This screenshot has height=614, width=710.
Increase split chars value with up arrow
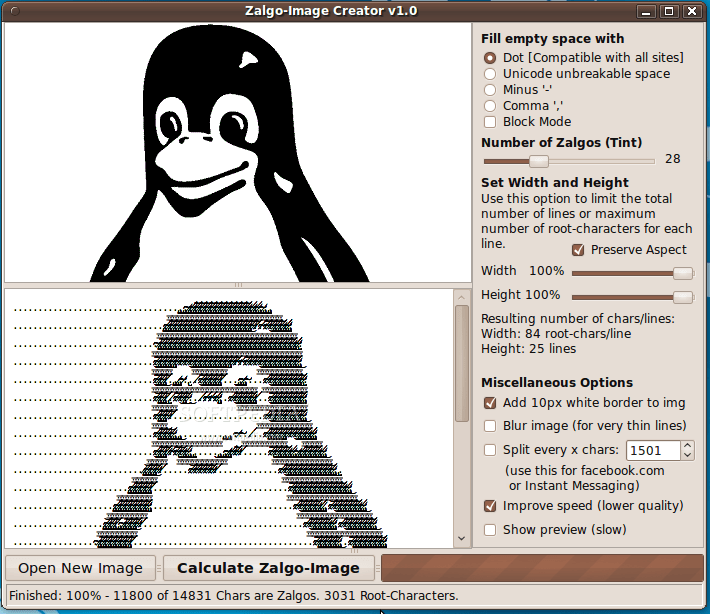[687, 446]
